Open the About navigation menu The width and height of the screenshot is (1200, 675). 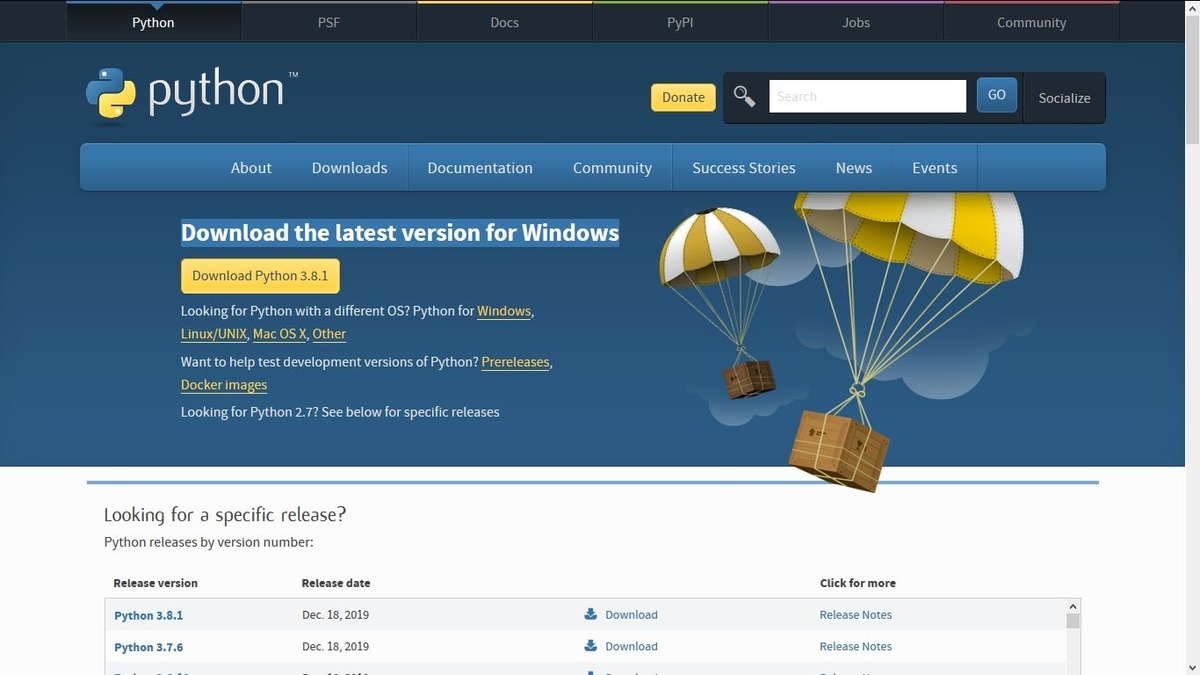[x=251, y=168]
